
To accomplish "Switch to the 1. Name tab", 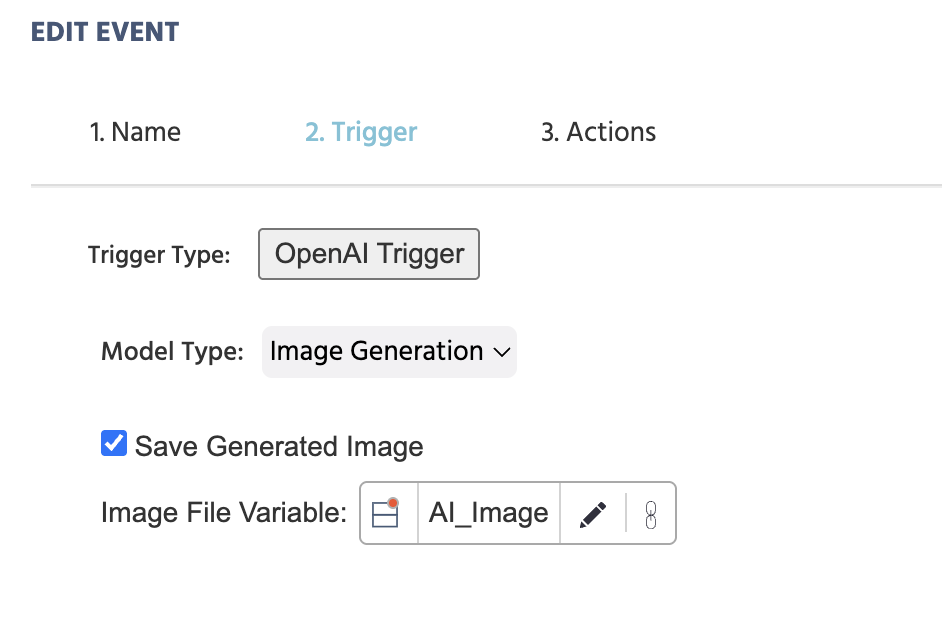I will (136, 131).
